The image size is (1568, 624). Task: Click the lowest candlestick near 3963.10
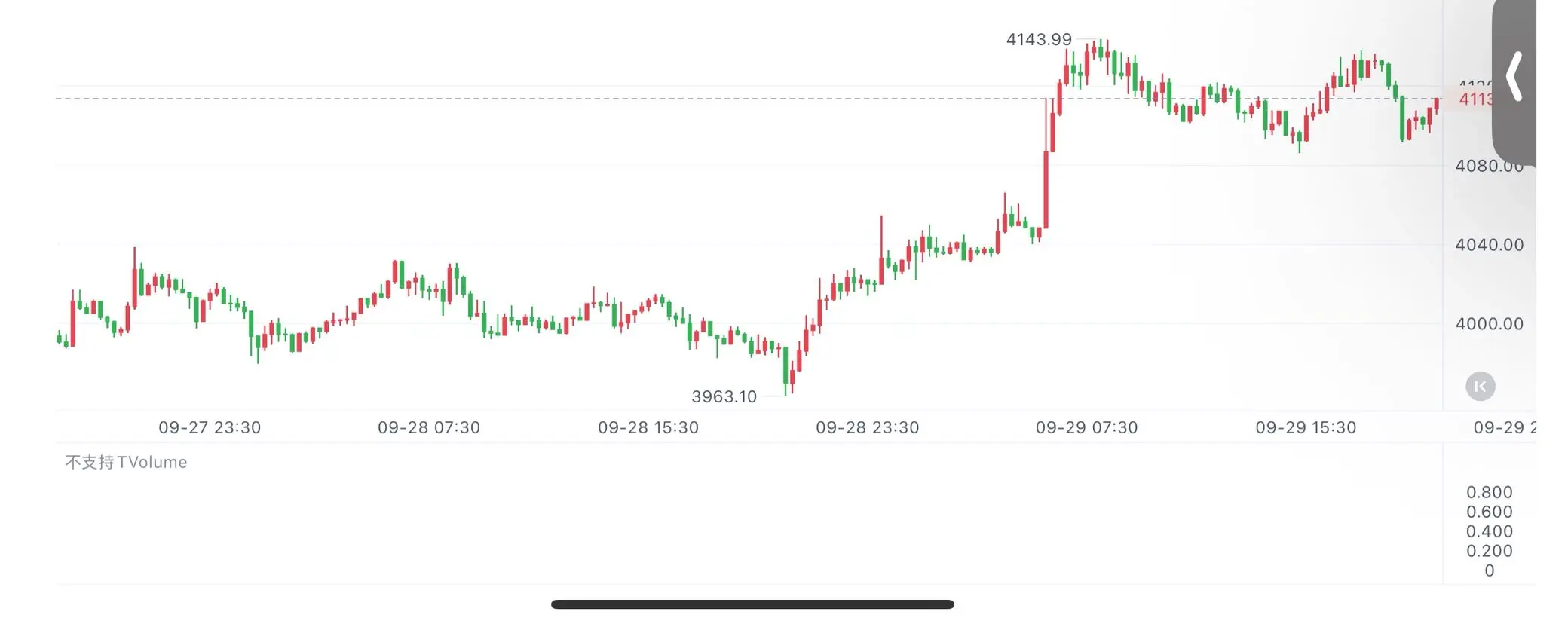coord(786,371)
